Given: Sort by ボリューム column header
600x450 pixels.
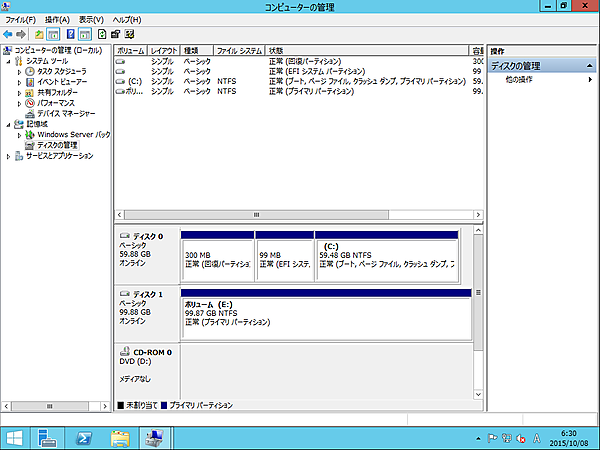Looking at the screenshot, I should click(x=131, y=51).
